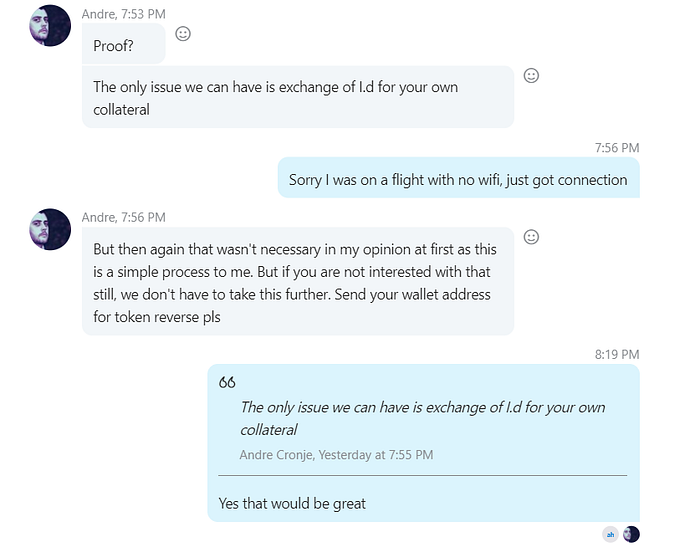This screenshot has width=700, height=558.
Task: Click the quotation mark icon in reply
Action: (x=227, y=382)
